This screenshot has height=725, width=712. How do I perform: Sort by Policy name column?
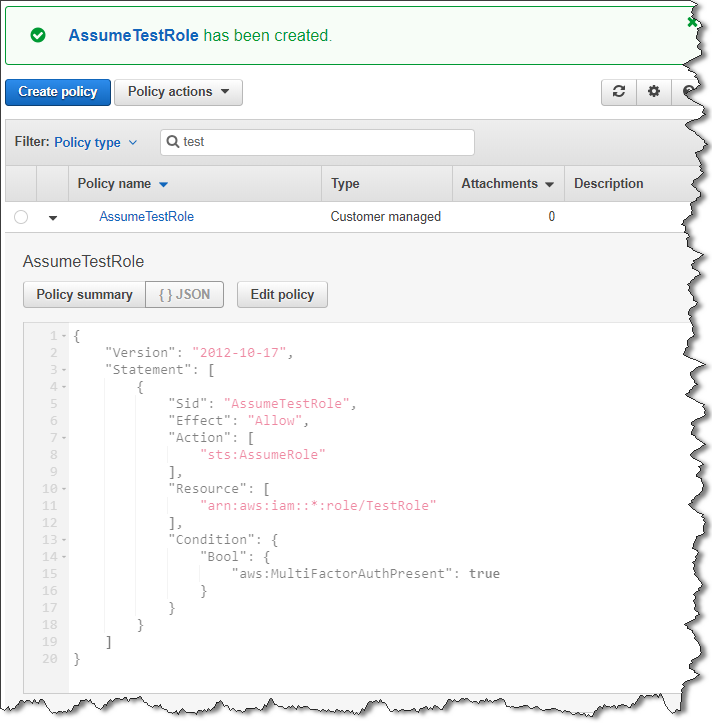(123, 184)
